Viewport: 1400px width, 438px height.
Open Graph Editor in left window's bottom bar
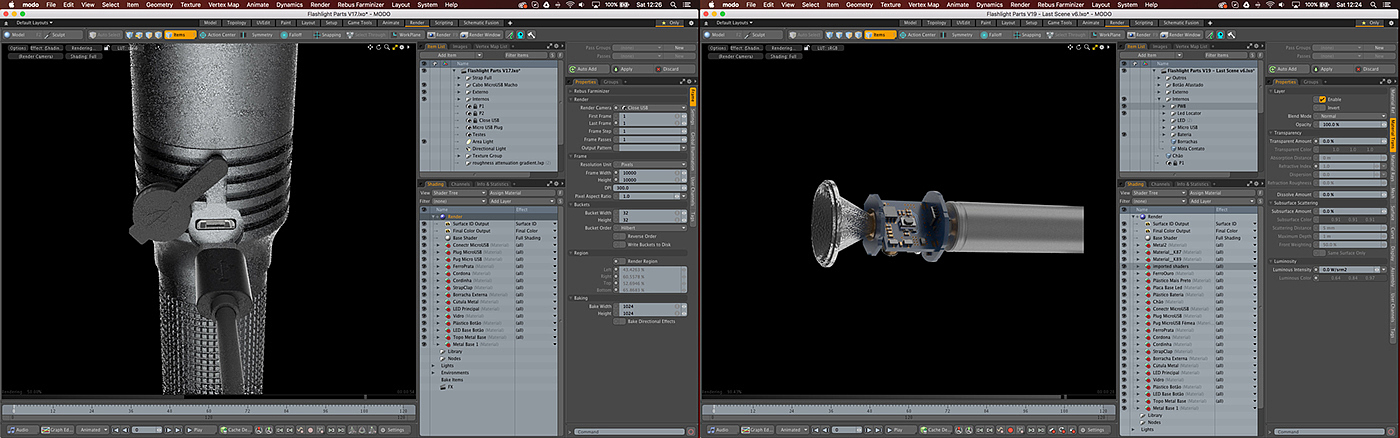(x=57, y=429)
